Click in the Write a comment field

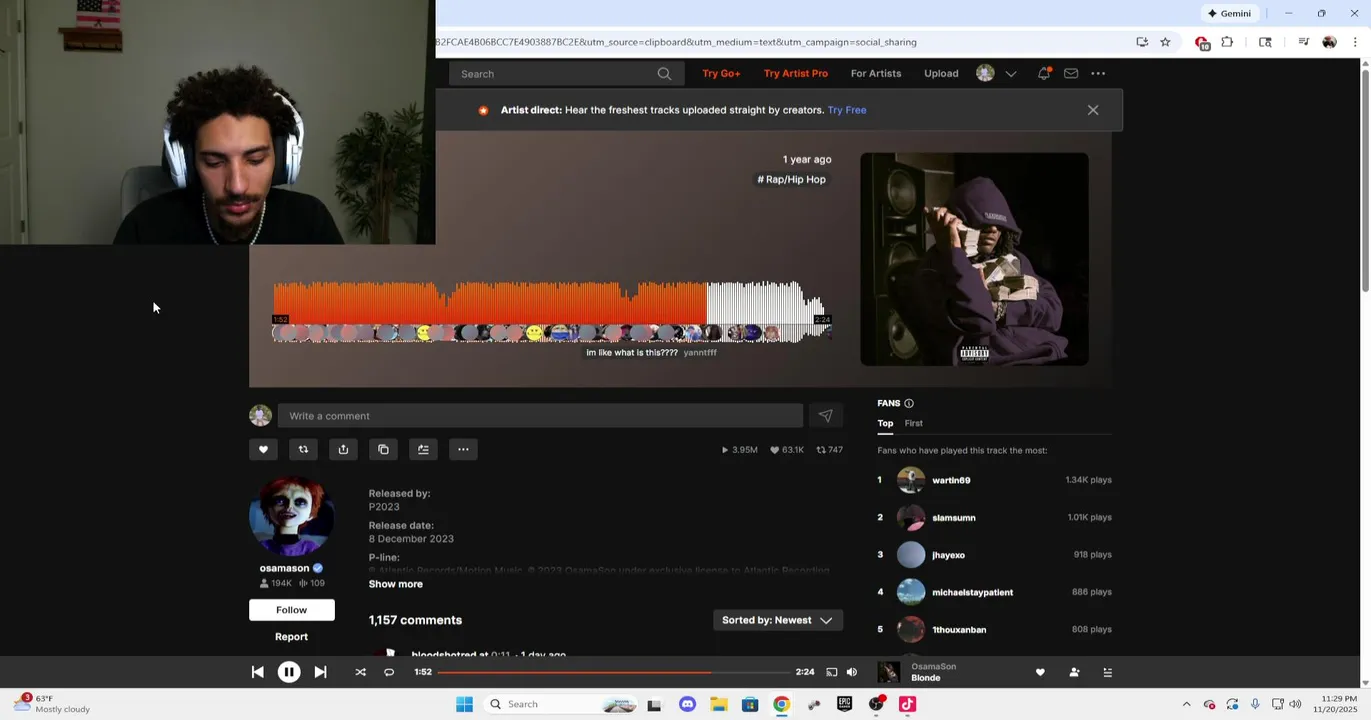click(540, 416)
